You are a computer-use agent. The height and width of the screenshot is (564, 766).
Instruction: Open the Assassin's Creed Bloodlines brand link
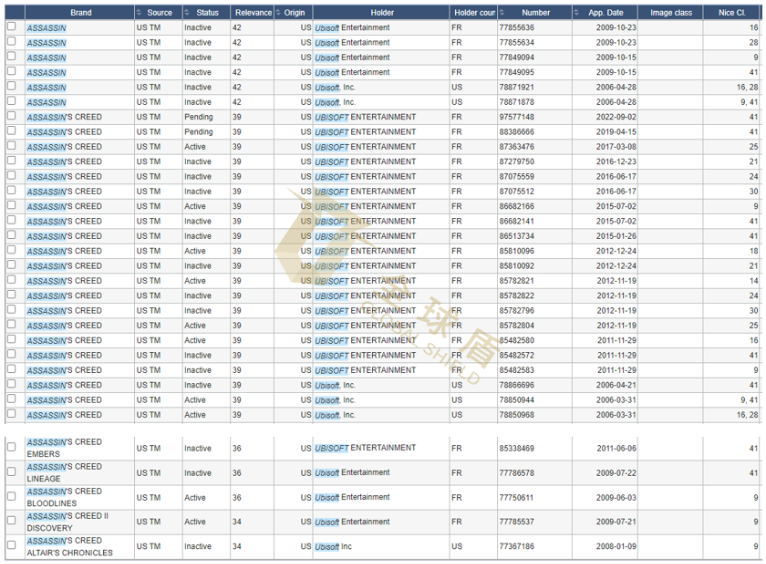[64, 497]
